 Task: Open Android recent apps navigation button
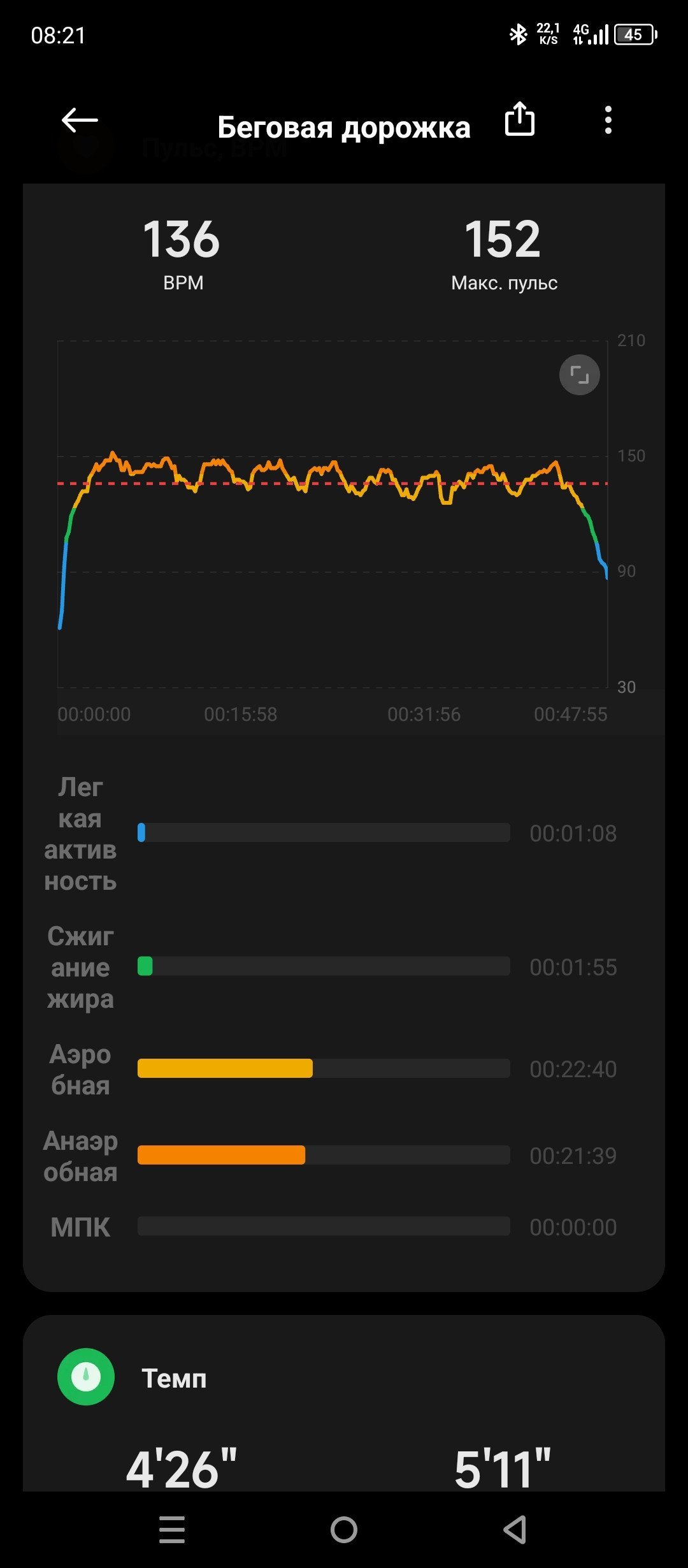tap(172, 1530)
